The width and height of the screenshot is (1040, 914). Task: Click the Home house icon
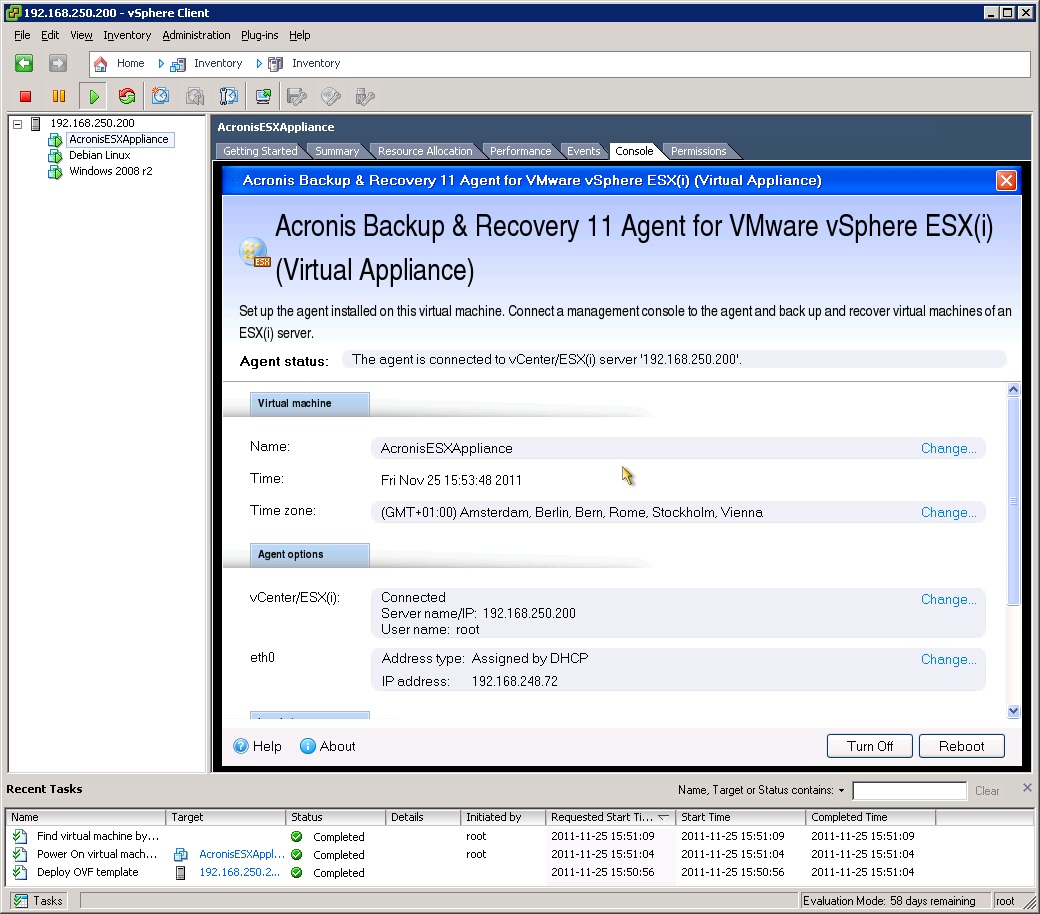coord(101,64)
